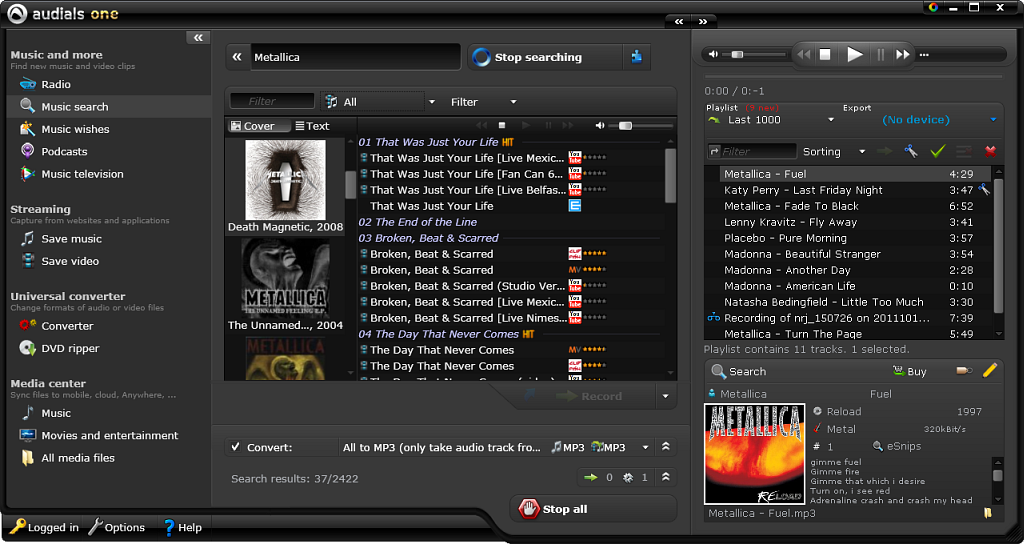The image size is (1024, 544).
Task: Open the All media type dropdown
Action: point(379,102)
